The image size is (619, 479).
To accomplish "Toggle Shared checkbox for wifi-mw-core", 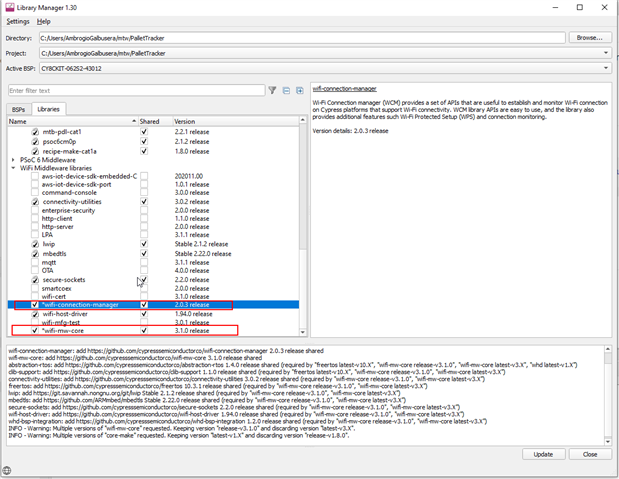I will (144, 331).
